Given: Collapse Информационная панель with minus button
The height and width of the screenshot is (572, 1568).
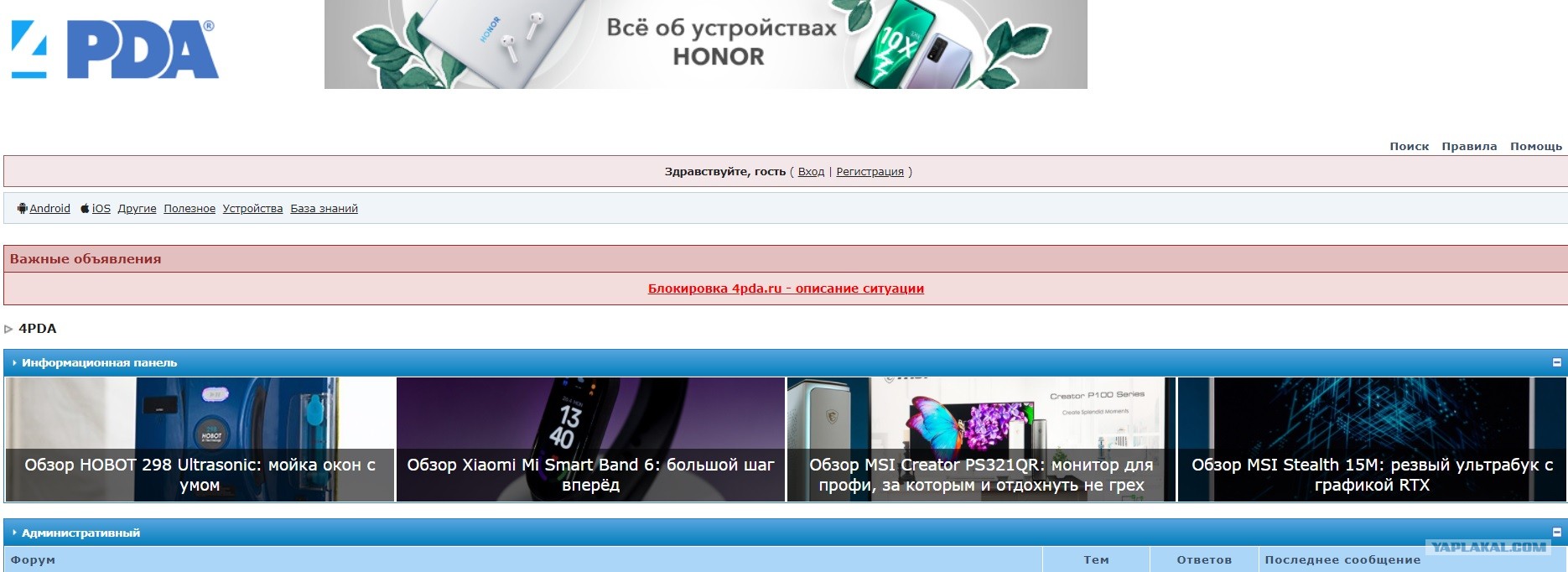Looking at the screenshot, I should click(1557, 363).
